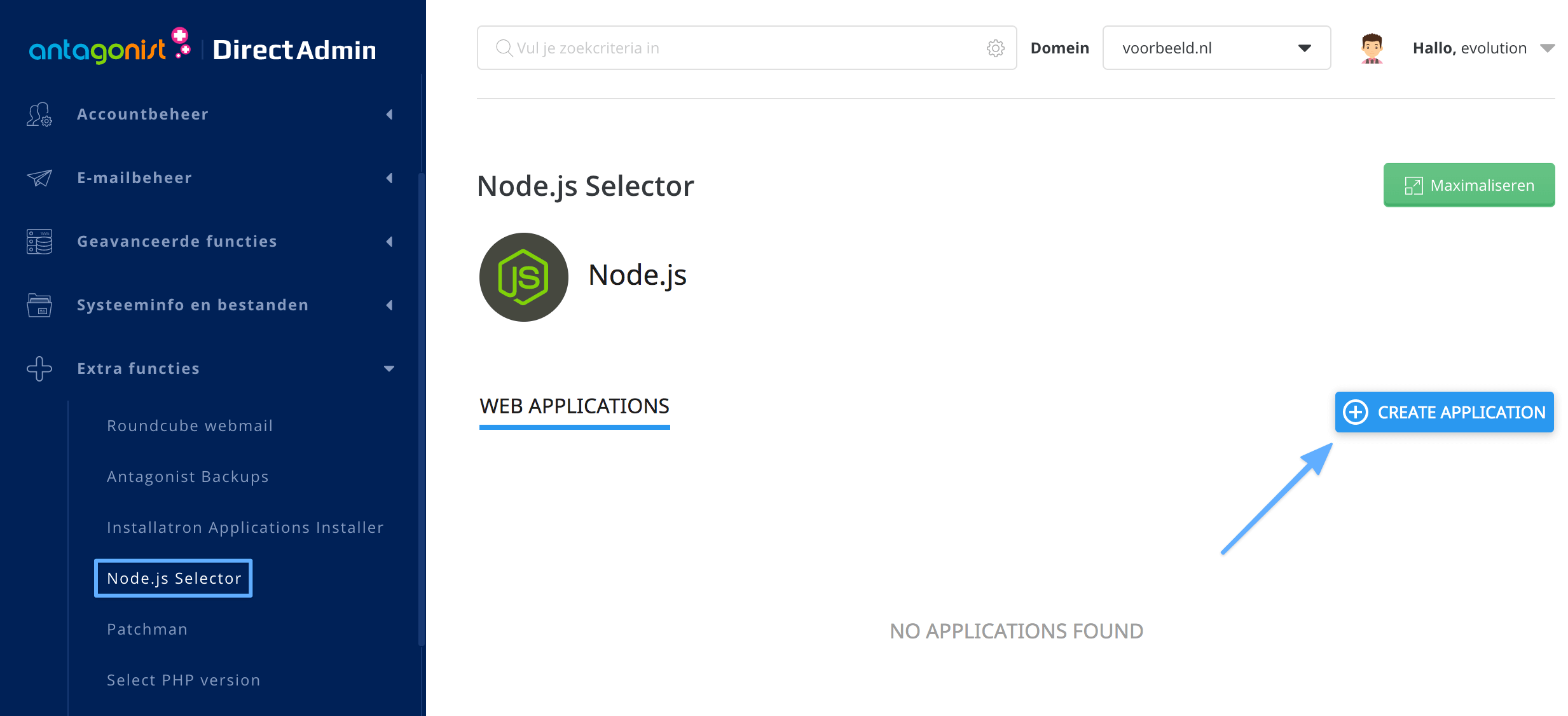Click the E-mailbeheer paper plane icon
1568x716 pixels.
coord(39,178)
